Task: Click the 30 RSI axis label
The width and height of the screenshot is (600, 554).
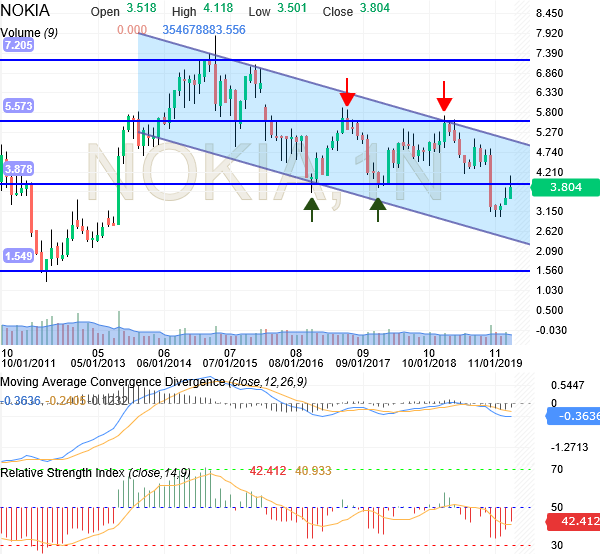Action: click(557, 545)
